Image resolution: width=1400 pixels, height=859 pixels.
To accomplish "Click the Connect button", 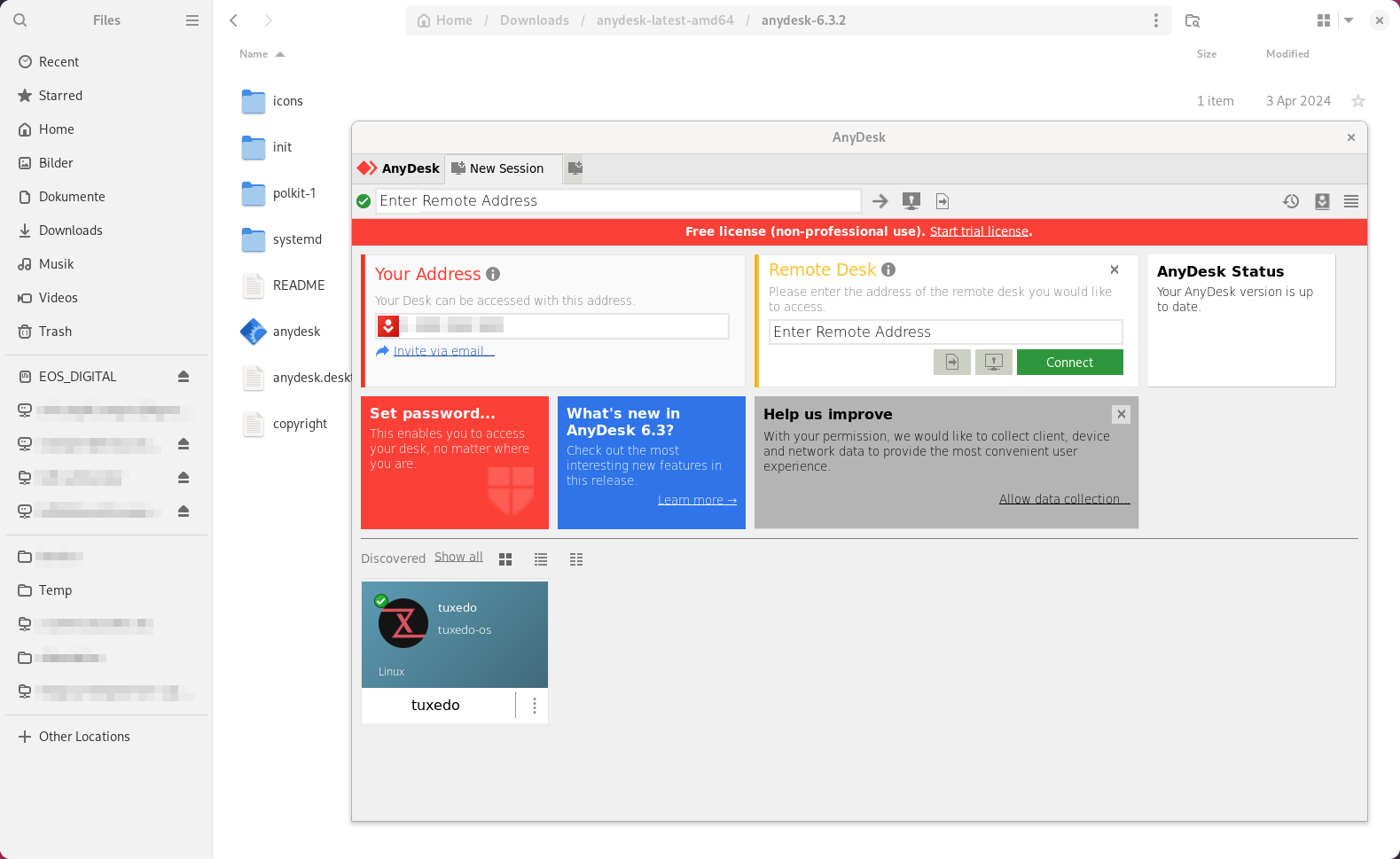I will pyautogui.click(x=1069, y=362).
